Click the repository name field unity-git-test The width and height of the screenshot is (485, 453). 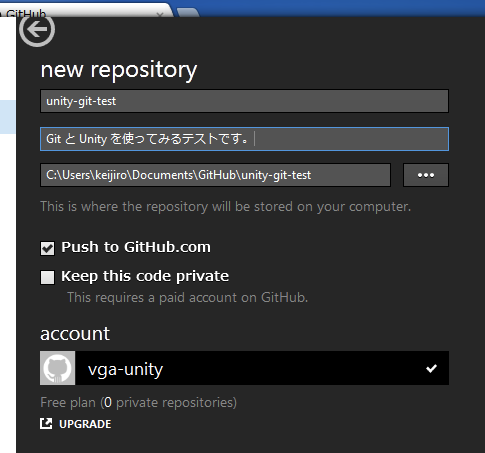(244, 101)
